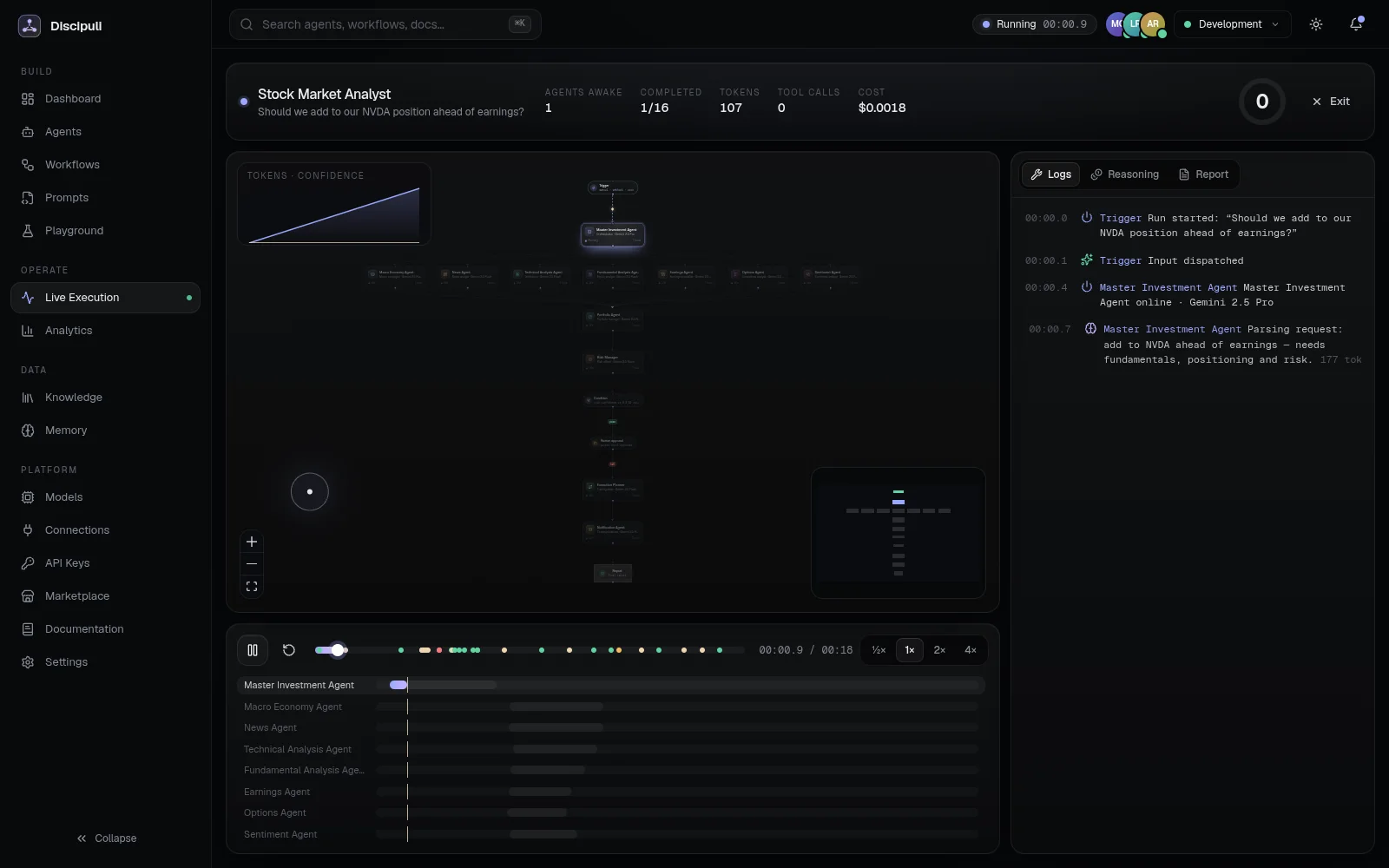Click the AR user avatar

[x=1153, y=24]
